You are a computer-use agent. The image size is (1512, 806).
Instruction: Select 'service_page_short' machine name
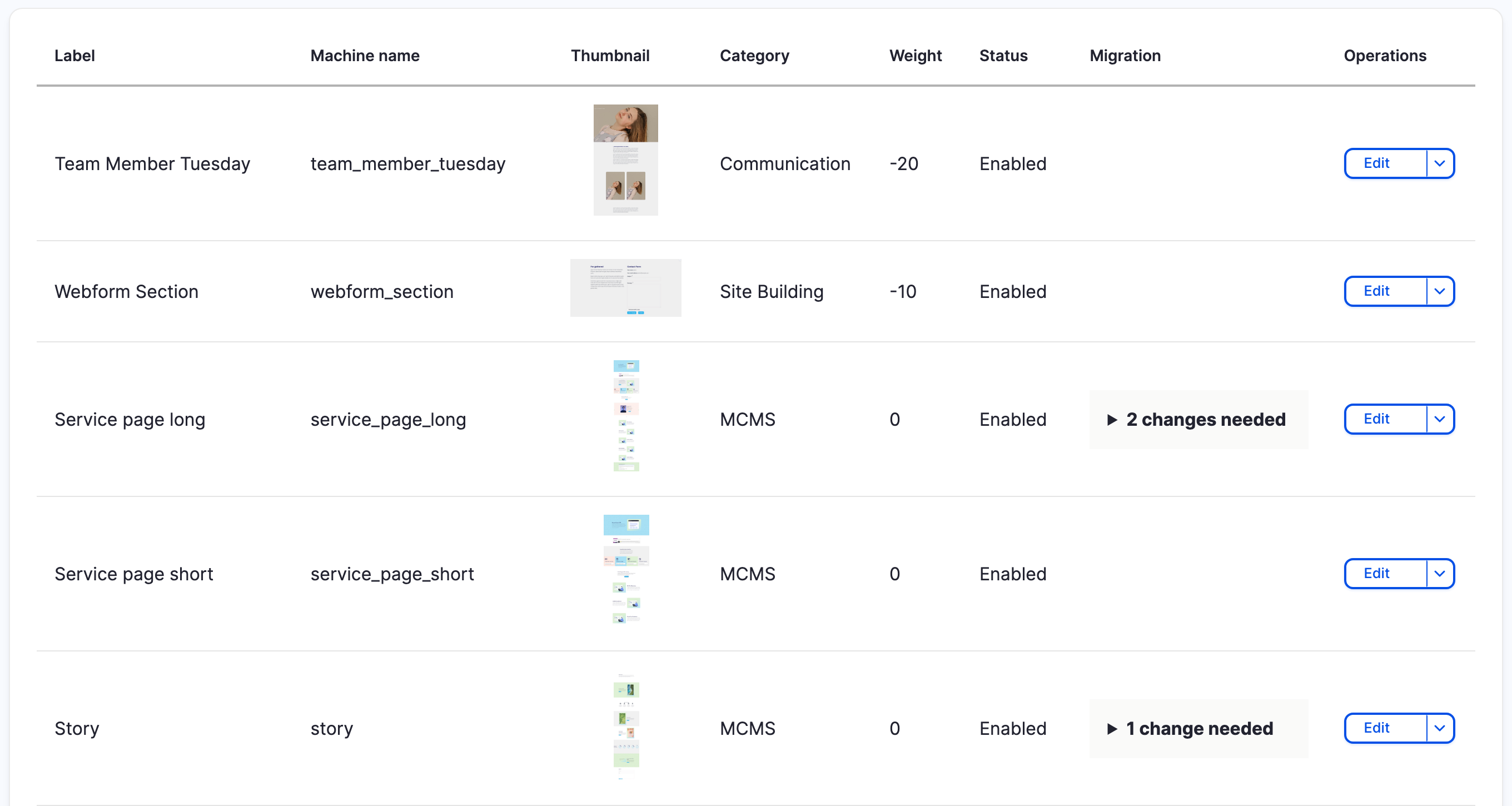[392, 574]
